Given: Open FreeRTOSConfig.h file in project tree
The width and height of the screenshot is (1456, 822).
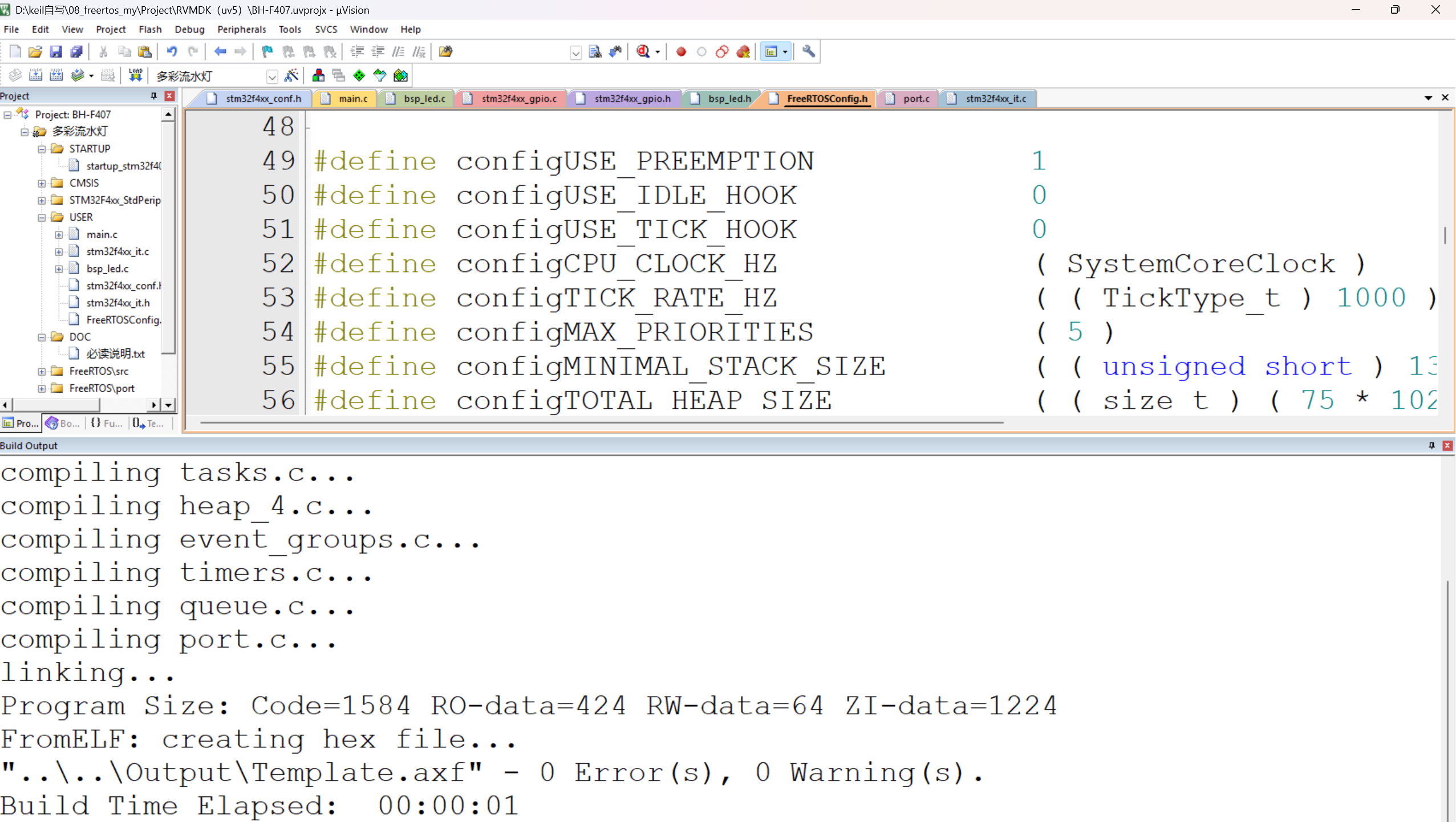Looking at the screenshot, I should tap(123, 320).
